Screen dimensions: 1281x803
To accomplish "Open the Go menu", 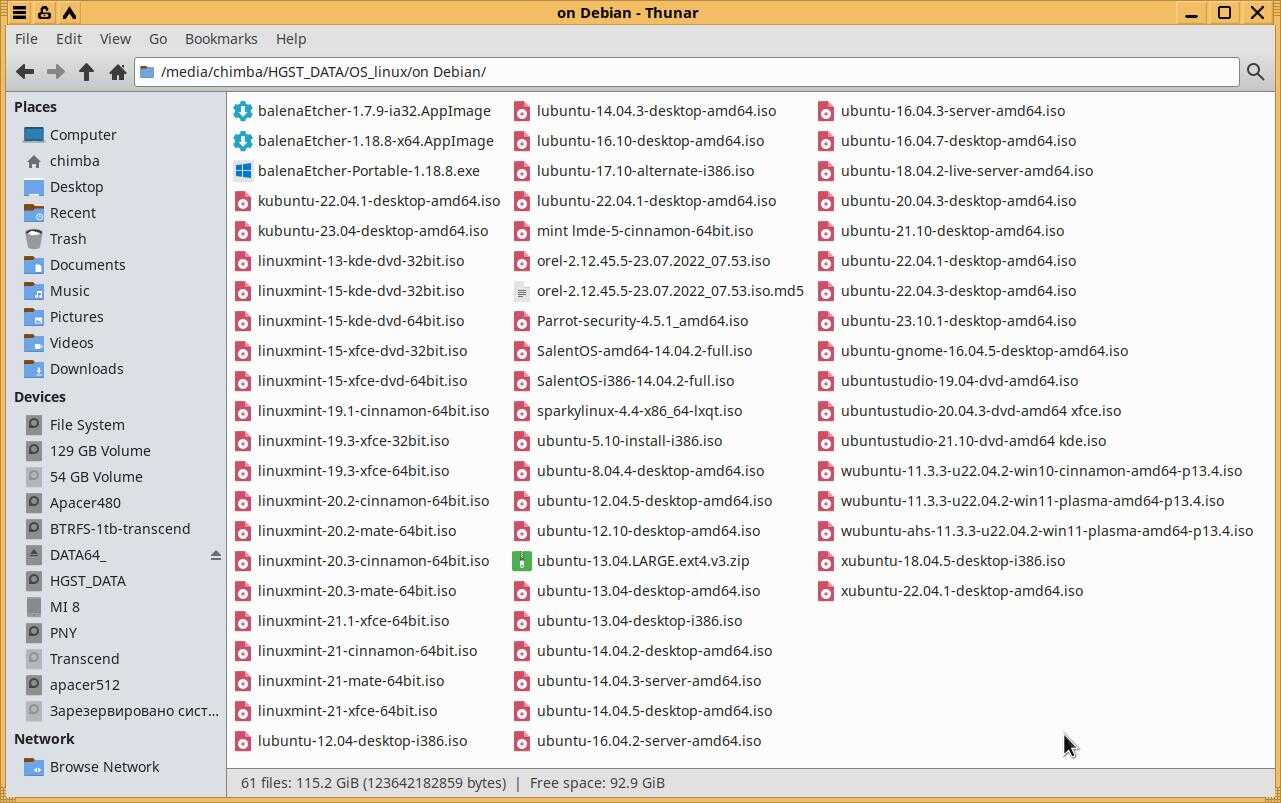I will [x=158, y=39].
